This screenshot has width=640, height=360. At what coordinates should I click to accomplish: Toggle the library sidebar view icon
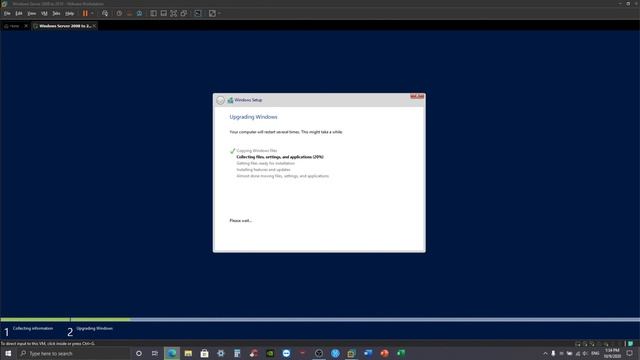(153, 13)
